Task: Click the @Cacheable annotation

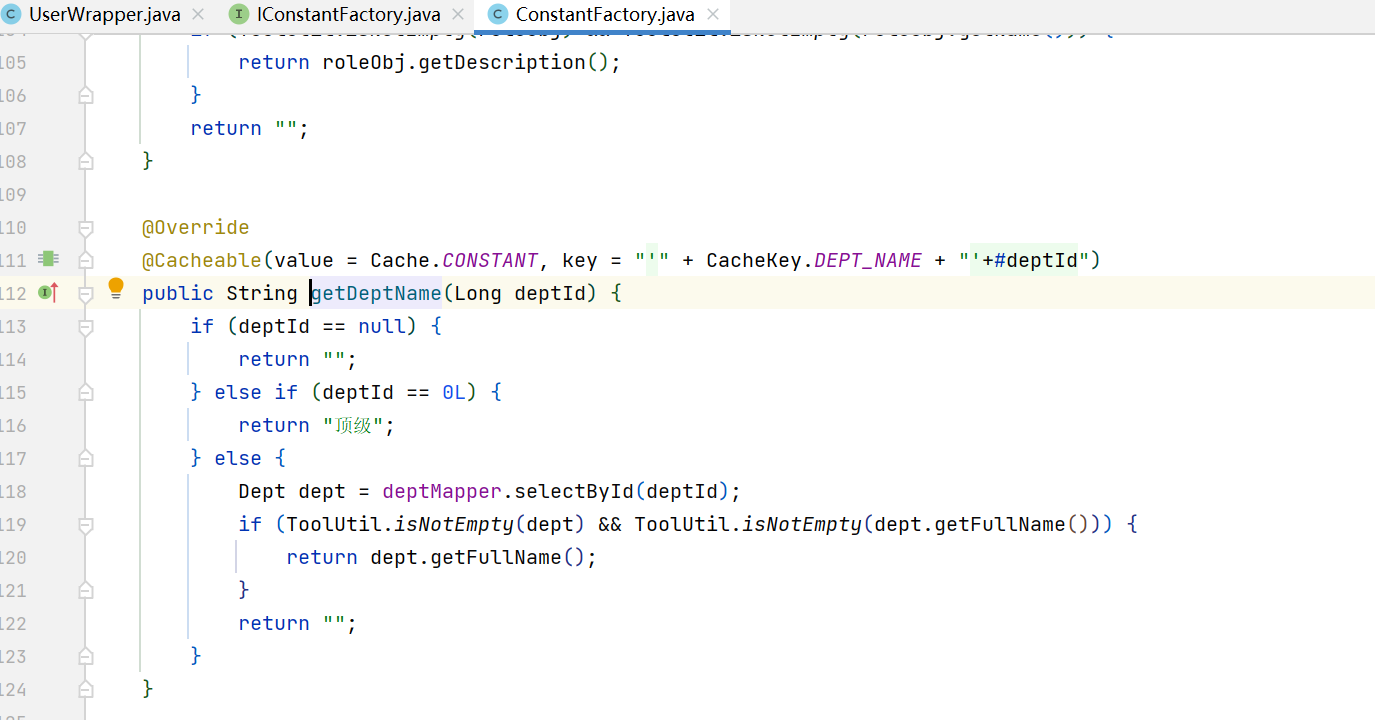Action: pos(202,260)
